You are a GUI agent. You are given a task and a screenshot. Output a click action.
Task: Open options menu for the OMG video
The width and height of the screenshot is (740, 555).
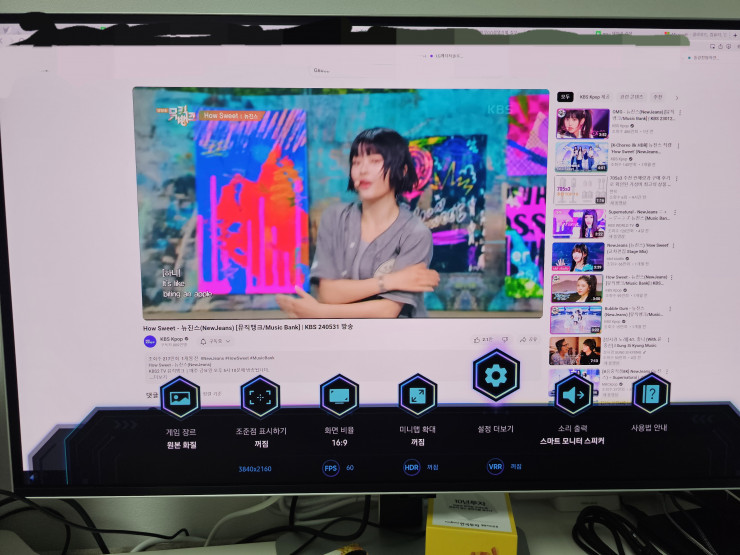pyautogui.click(x=680, y=112)
